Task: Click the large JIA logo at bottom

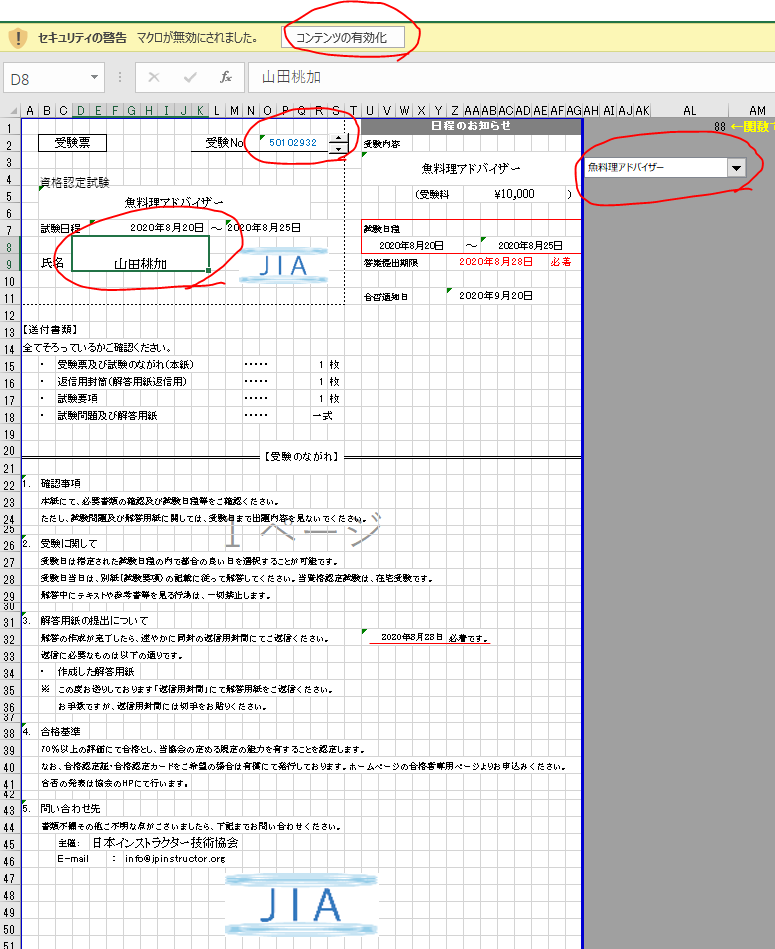Action: click(301, 904)
